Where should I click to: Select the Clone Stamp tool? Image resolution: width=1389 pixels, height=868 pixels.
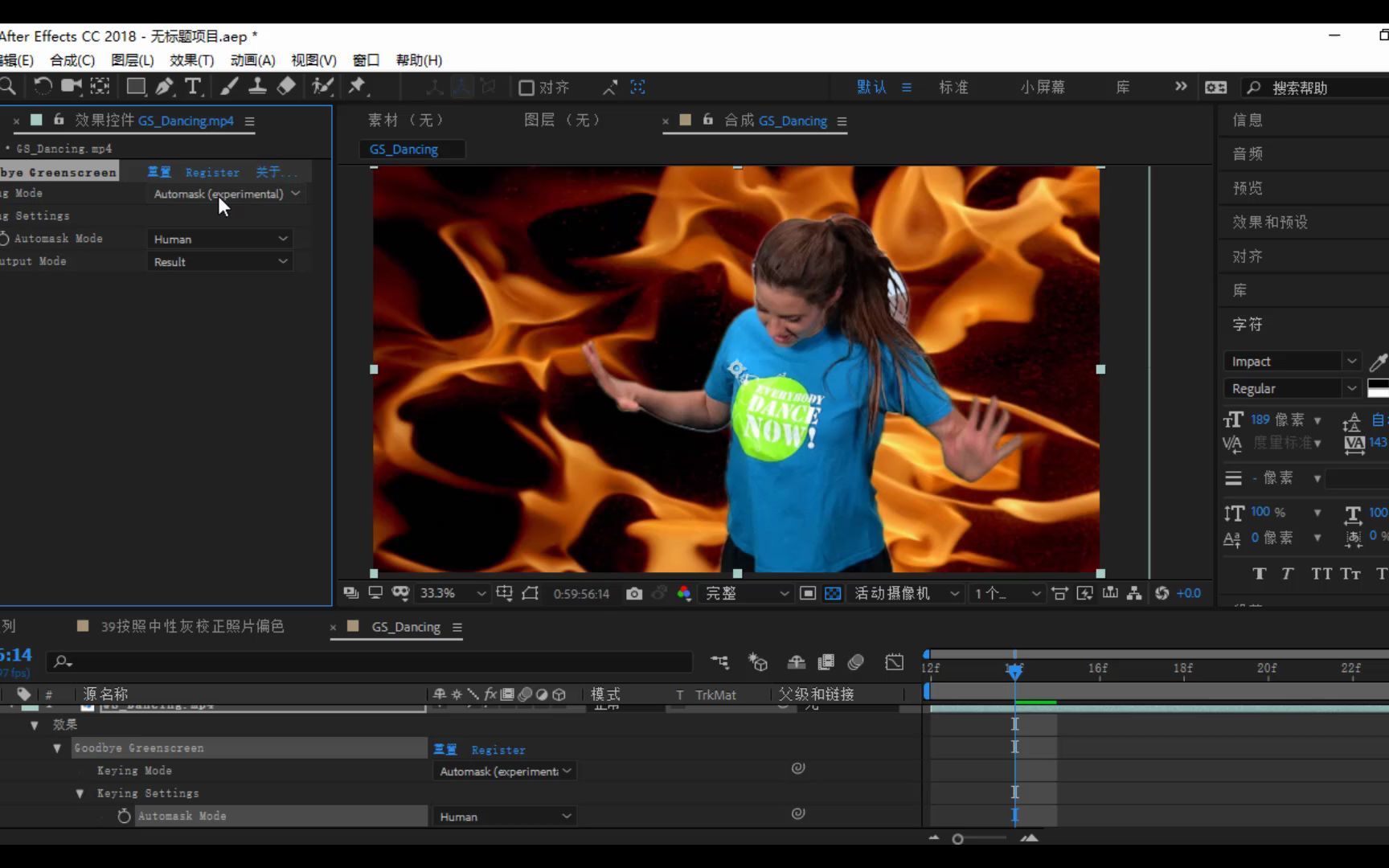[x=257, y=86]
